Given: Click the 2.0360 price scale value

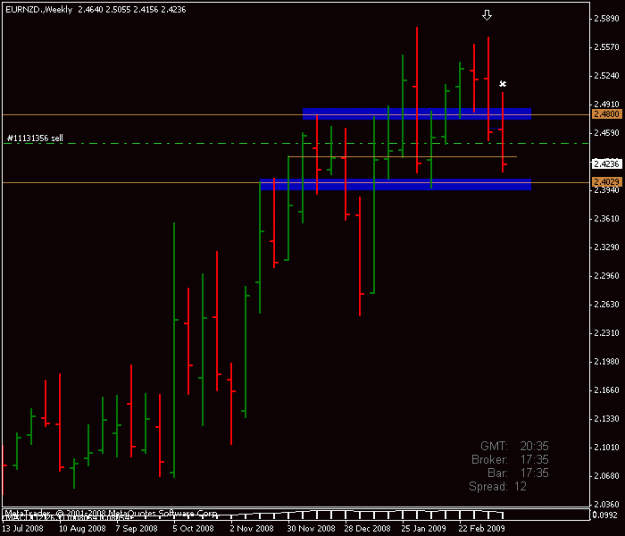Looking at the screenshot, I should tap(606, 504).
